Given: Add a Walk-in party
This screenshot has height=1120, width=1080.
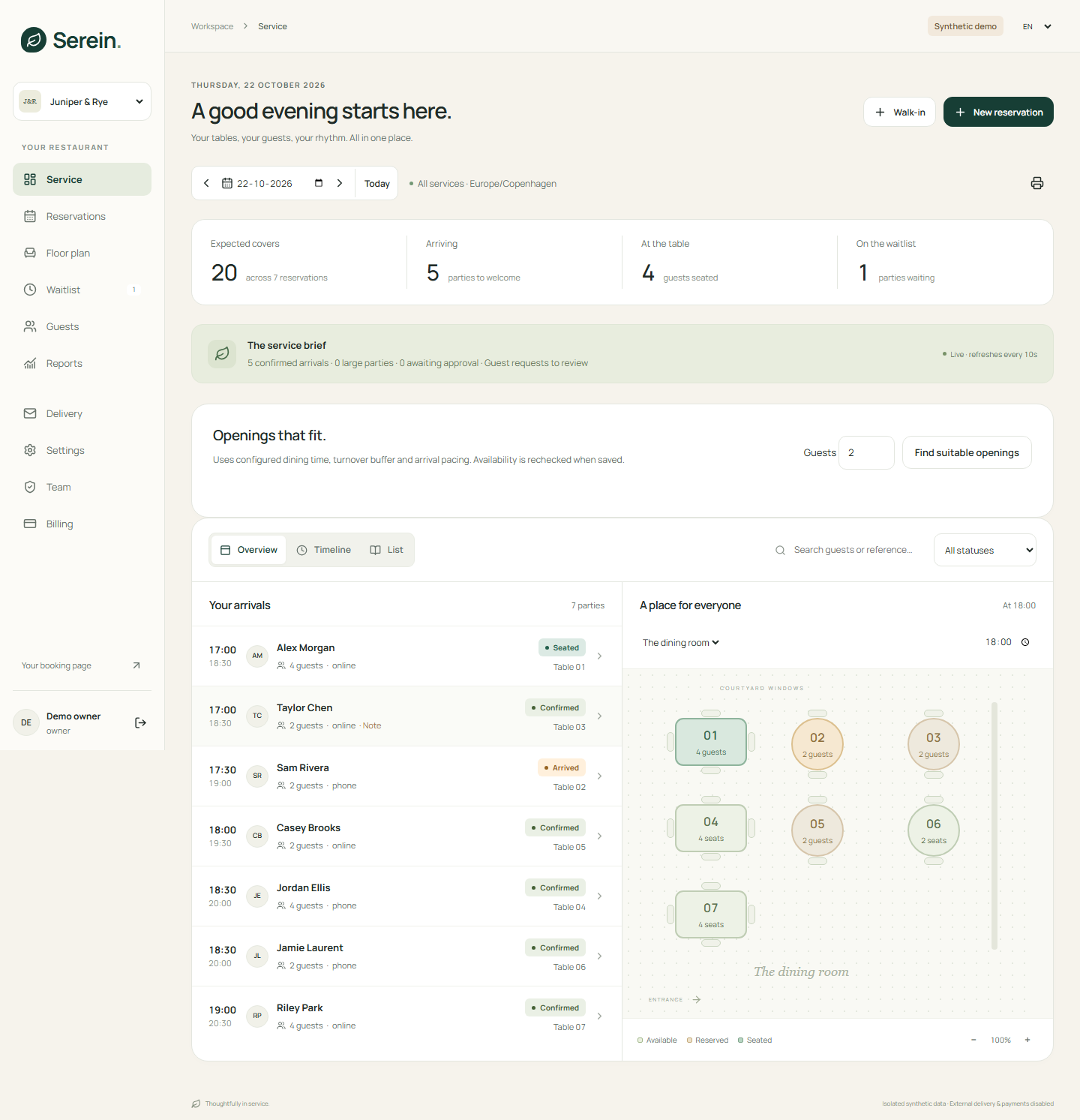Looking at the screenshot, I should coord(899,112).
